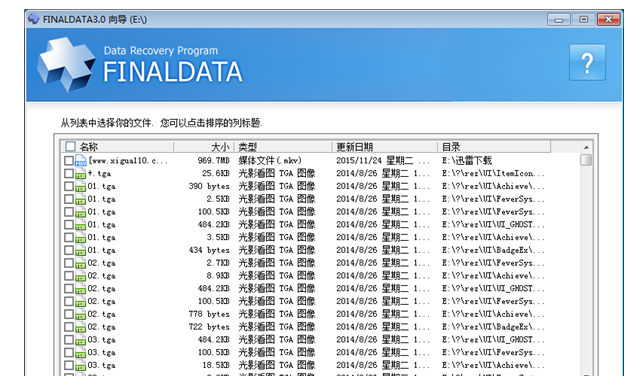Click the scrollbar up arrow in file list
The image size is (631, 376).
[586, 147]
